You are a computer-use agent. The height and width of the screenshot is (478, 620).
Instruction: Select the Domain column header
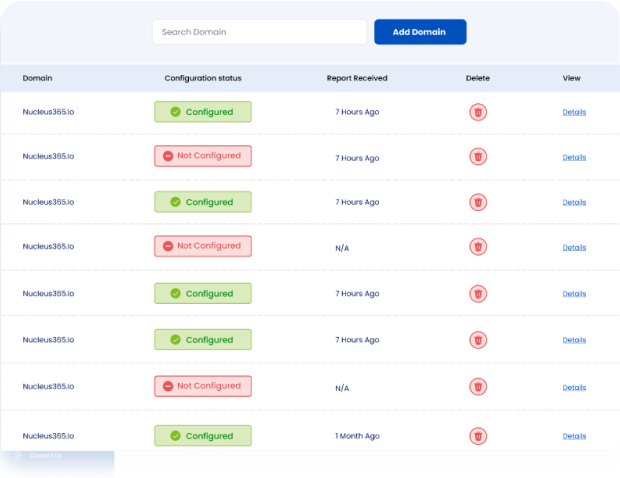[38, 78]
